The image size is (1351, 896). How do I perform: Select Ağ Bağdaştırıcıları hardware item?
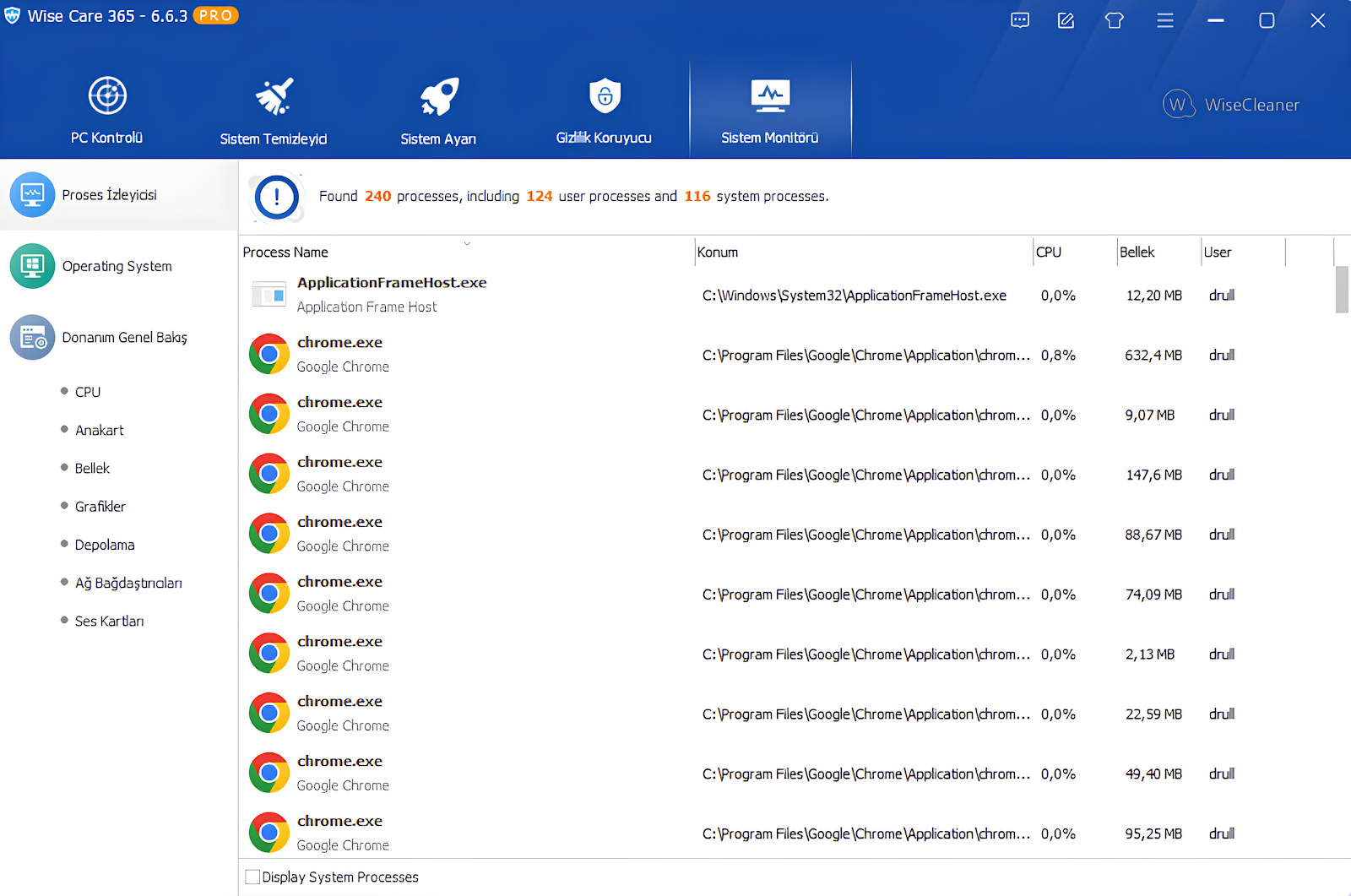point(128,583)
